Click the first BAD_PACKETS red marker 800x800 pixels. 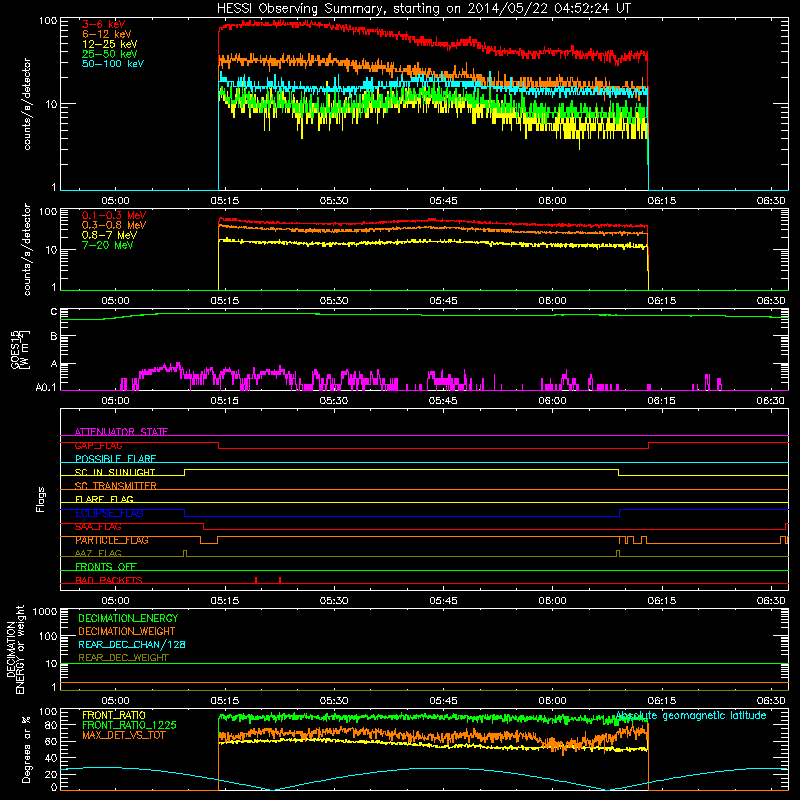point(256,580)
